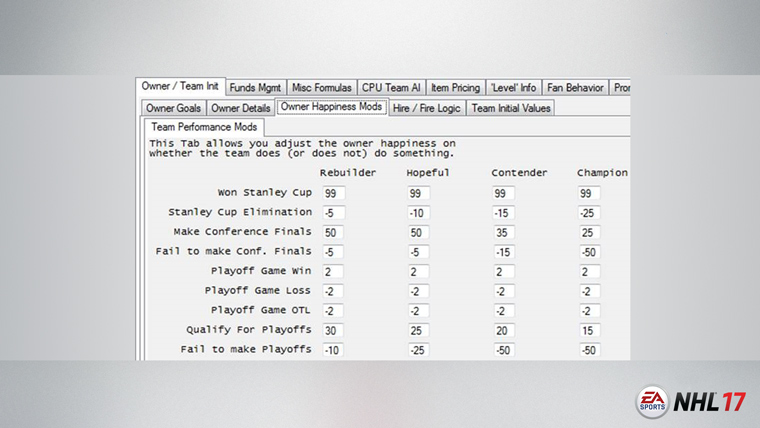760x428 pixels.
Task: Select the Team Performance Mods tab
Action: click(x=204, y=127)
